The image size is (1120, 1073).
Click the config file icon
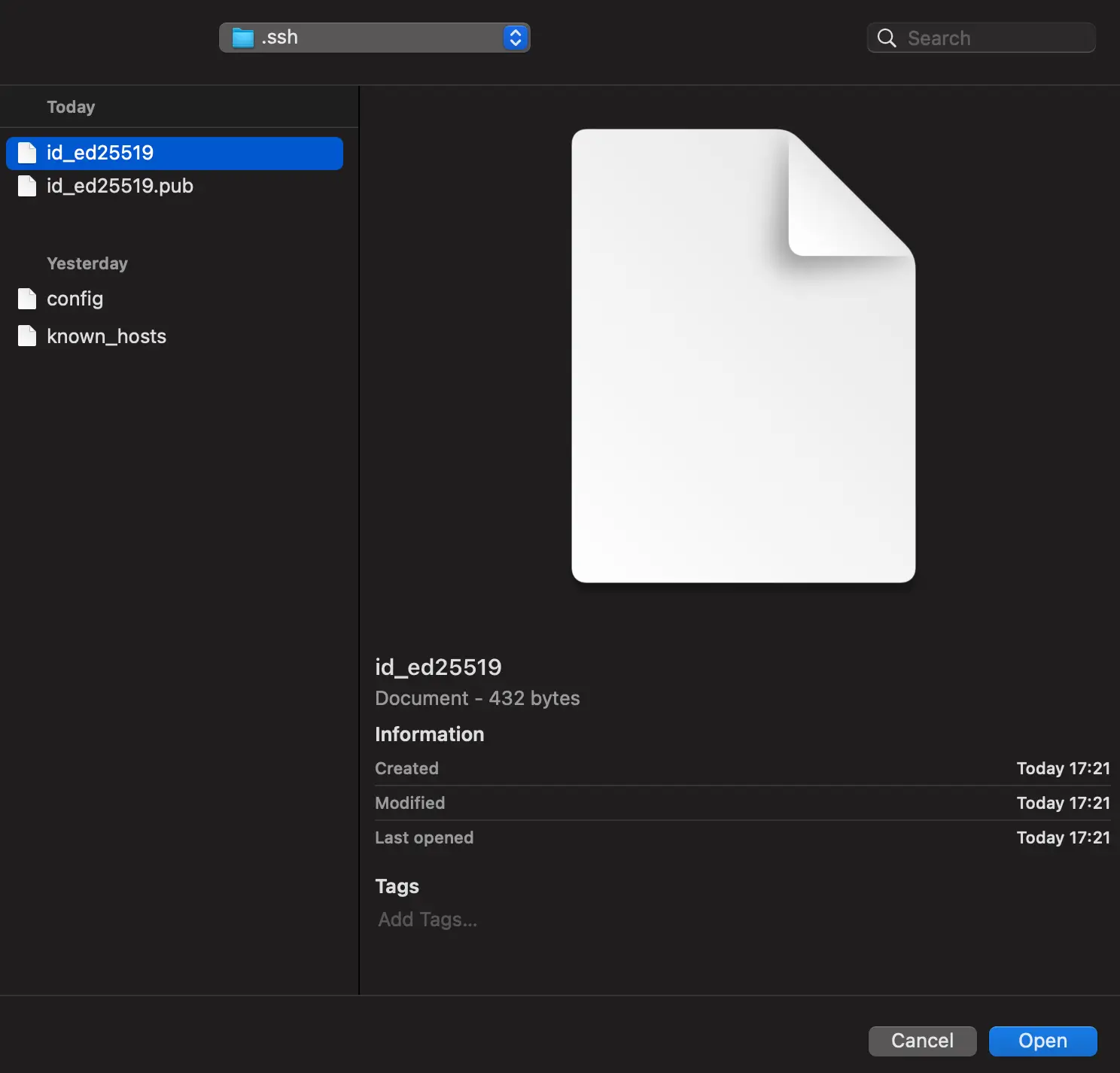tap(27, 299)
